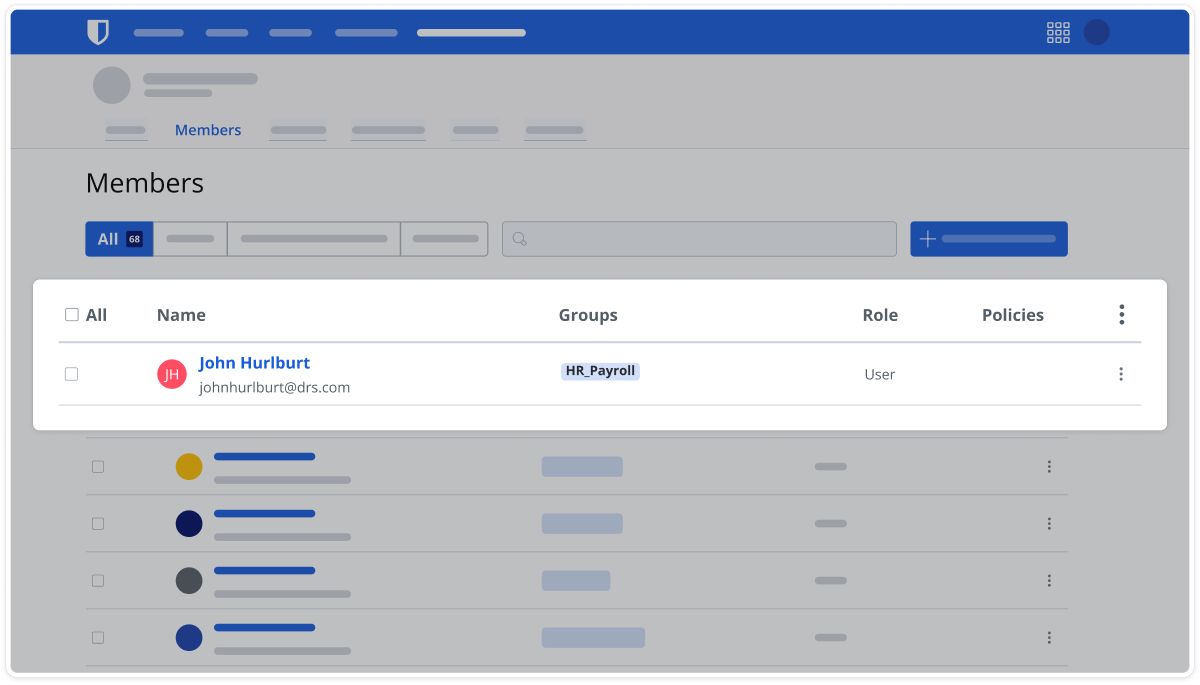Image resolution: width=1200 pixels, height=685 pixels.
Task: Open the account avatar in top bar
Action: pos(1097,33)
